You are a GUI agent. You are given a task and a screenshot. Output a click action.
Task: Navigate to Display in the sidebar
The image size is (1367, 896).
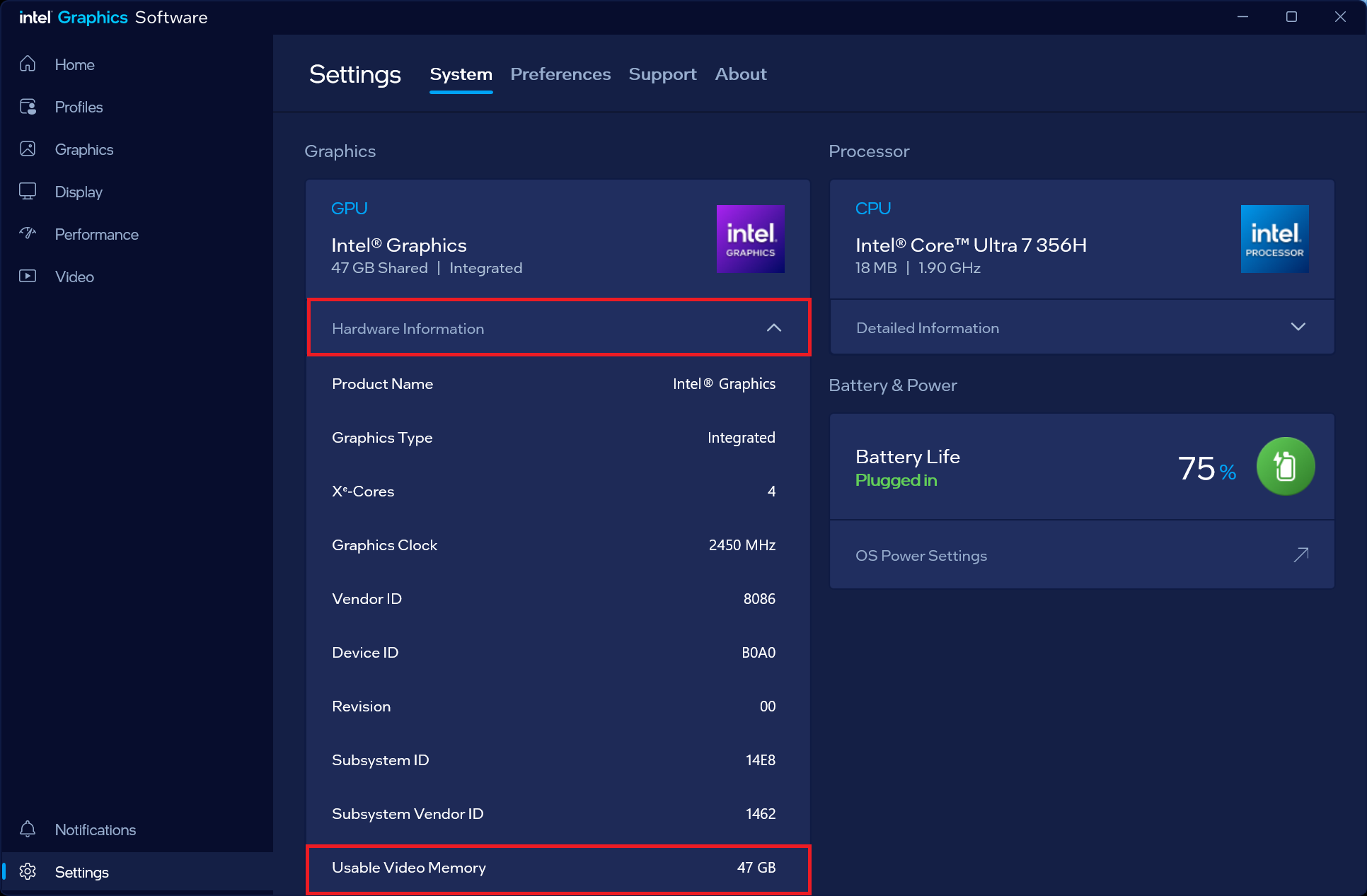(137, 192)
